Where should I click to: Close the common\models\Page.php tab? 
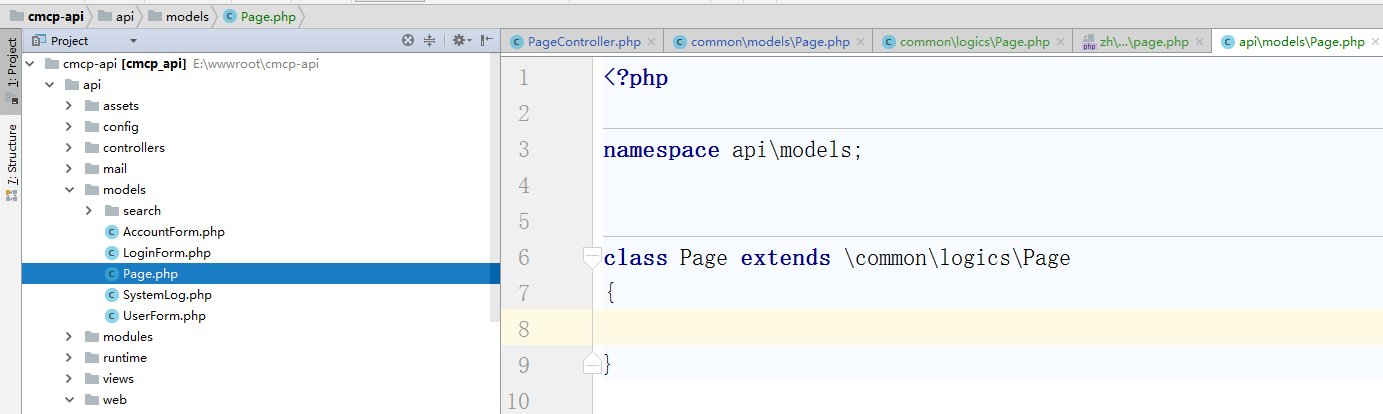coord(861,42)
